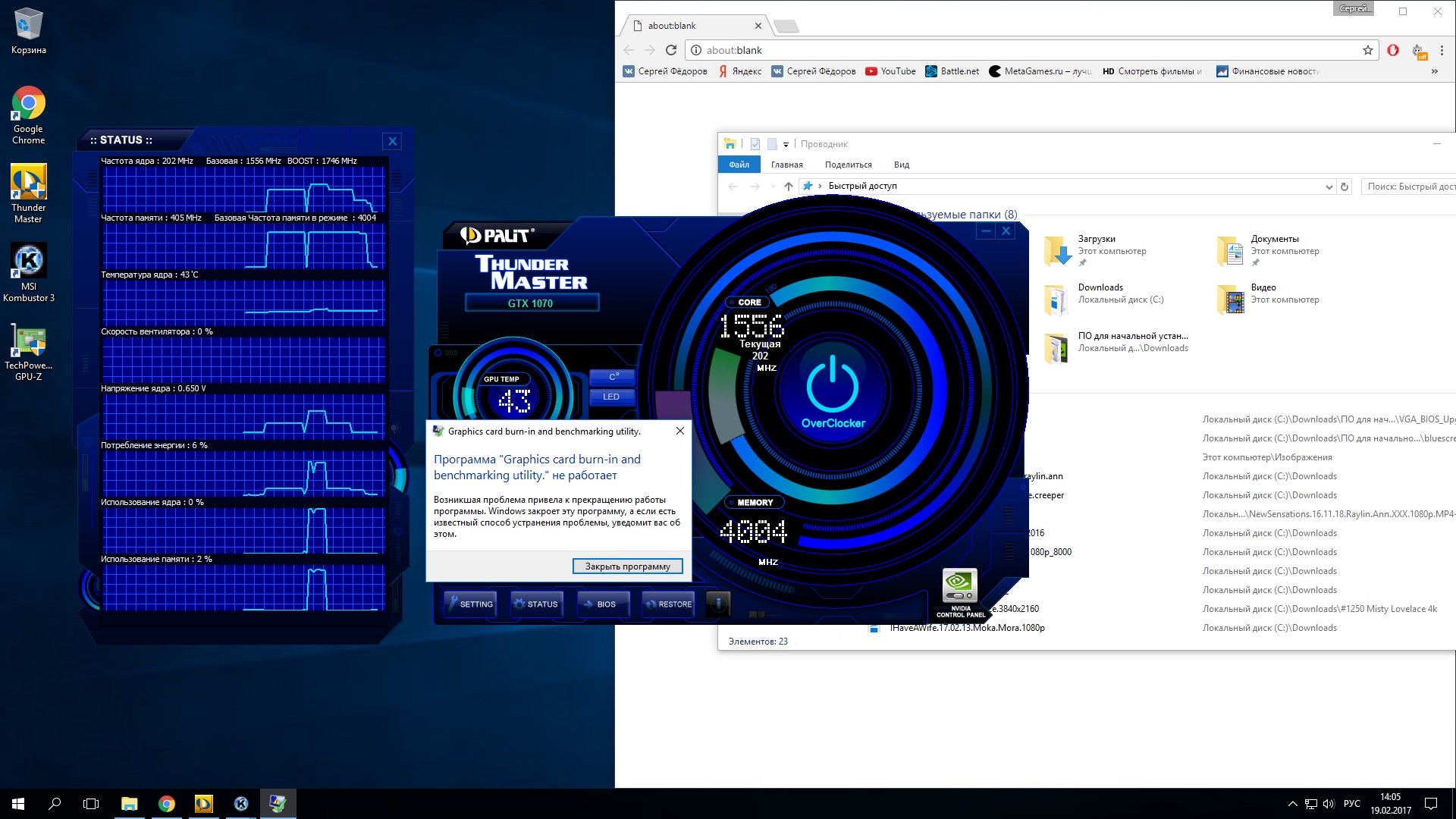Screen dimensions: 1456x819
Task: Open Quick Access Toolbar customize dropdown
Action: 786,144
